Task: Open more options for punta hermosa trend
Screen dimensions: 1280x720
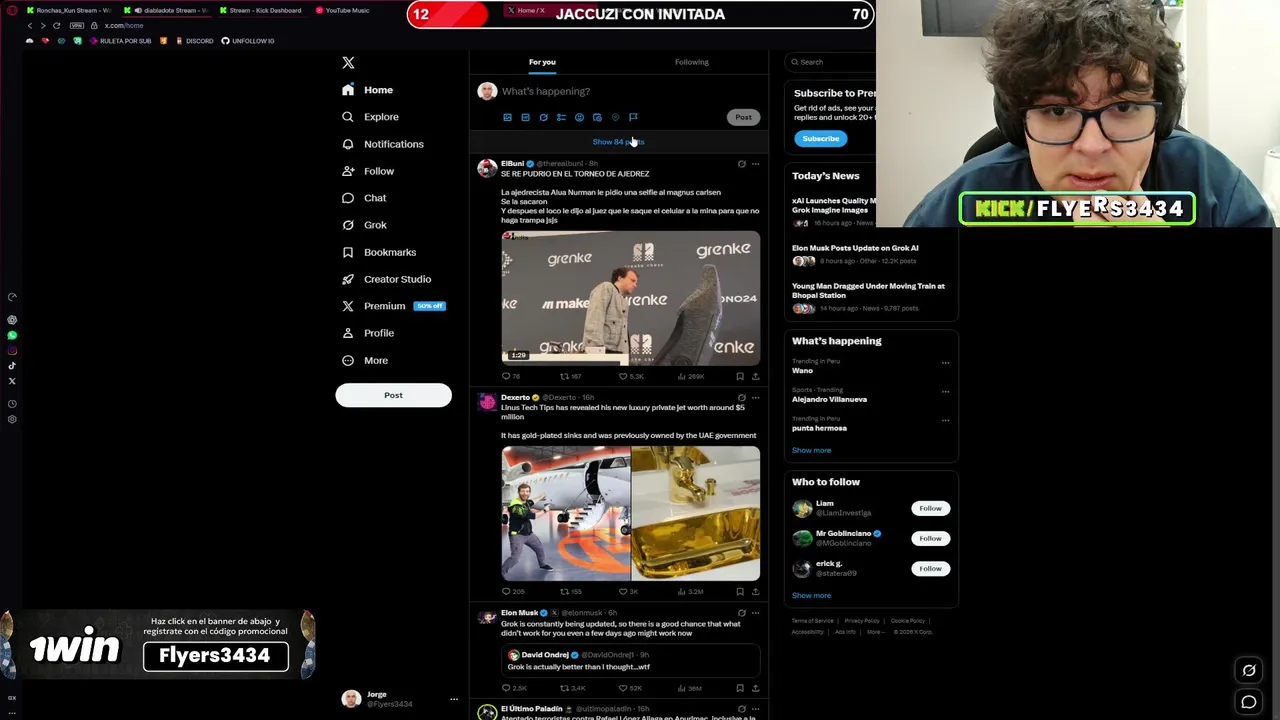Action: (x=945, y=420)
